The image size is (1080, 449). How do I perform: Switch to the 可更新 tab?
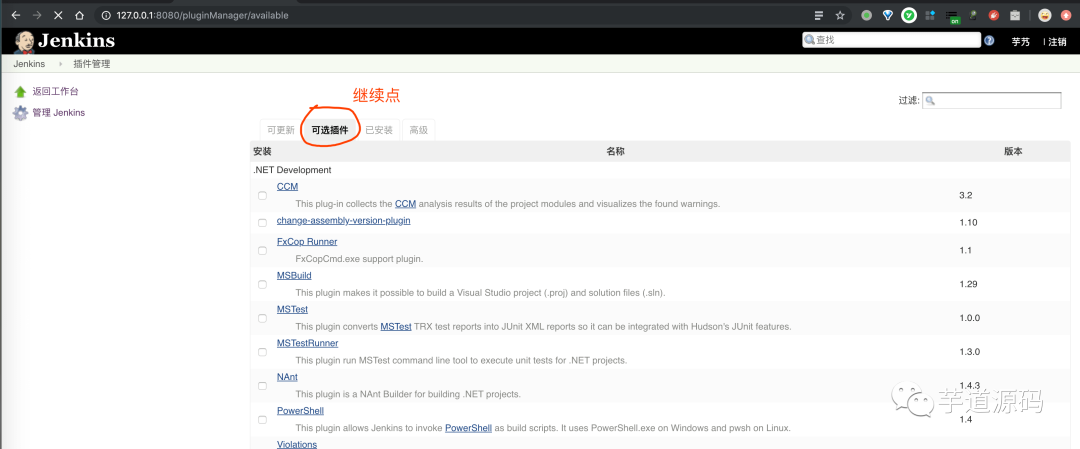[x=281, y=130]
